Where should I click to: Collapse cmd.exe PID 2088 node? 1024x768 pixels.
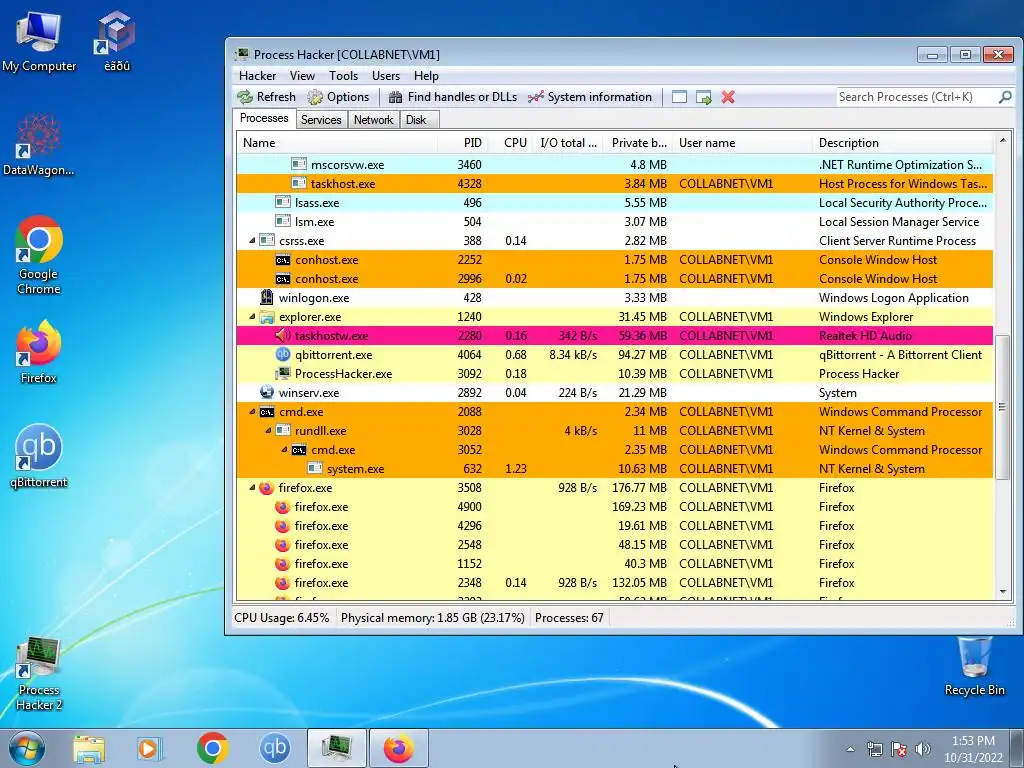click(252, 411)
